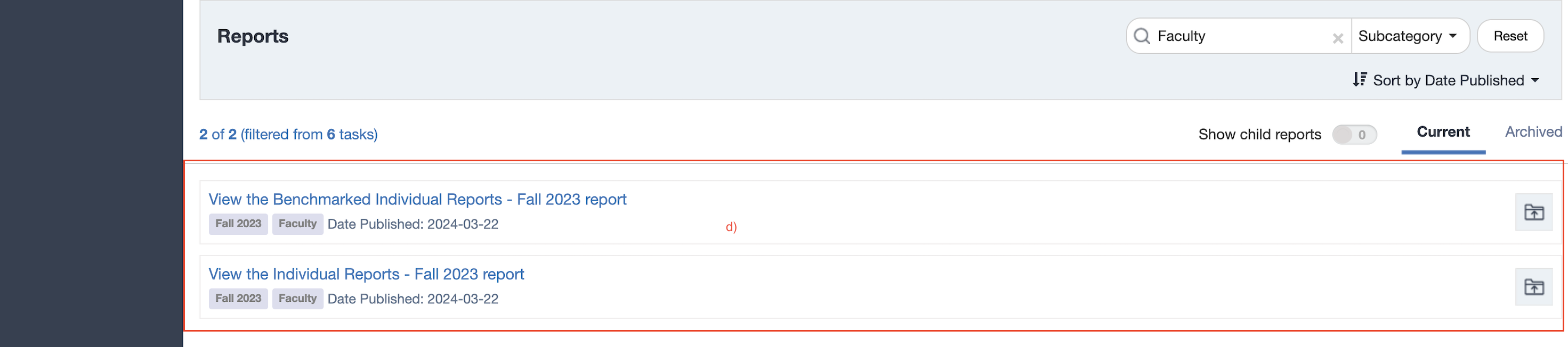Clear the Faculty search text
The height and width of the screenshot is (347, 1568).
point(1337,38)
